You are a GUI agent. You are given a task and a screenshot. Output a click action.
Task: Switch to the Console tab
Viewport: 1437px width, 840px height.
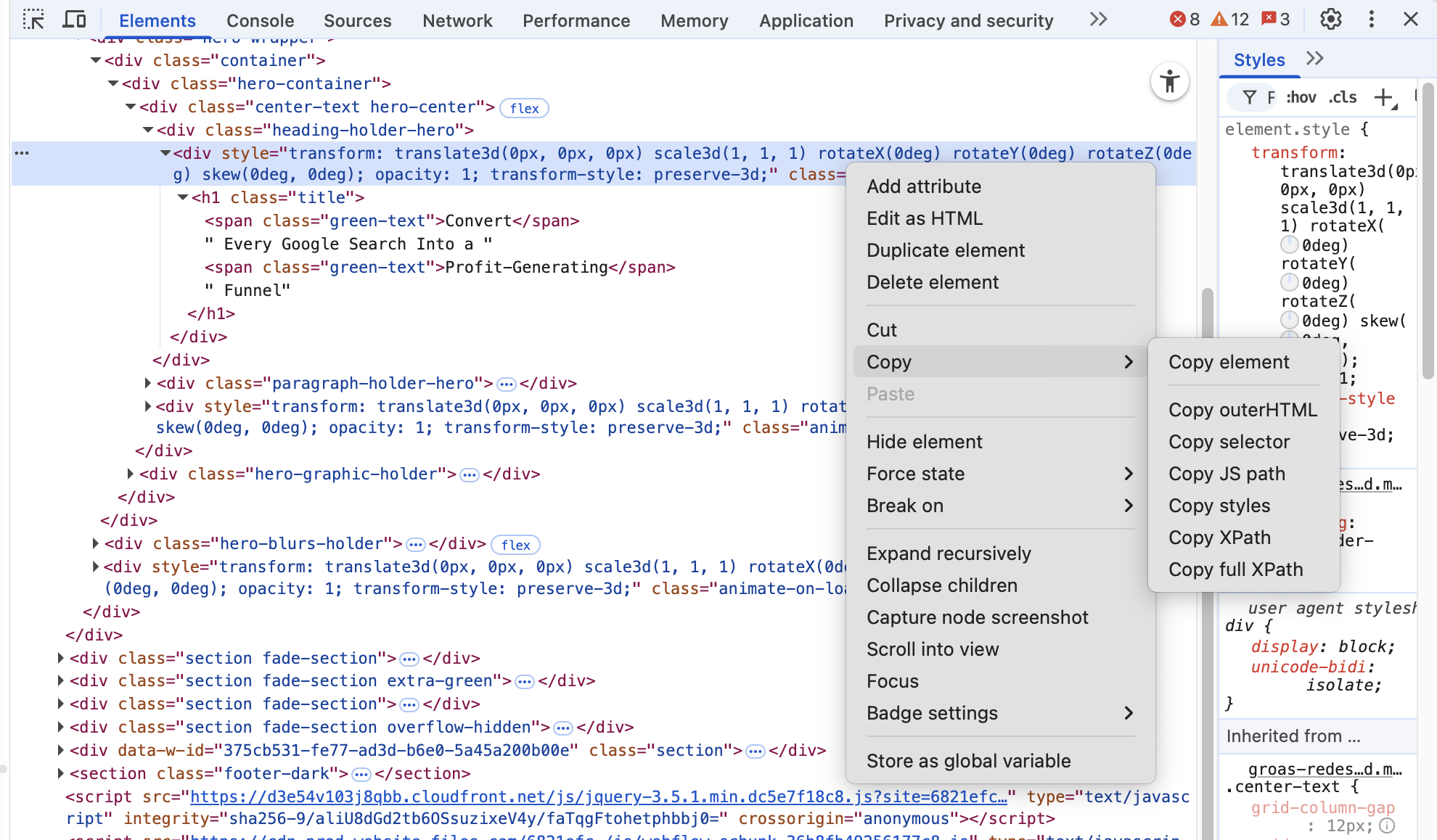(261, 20)
